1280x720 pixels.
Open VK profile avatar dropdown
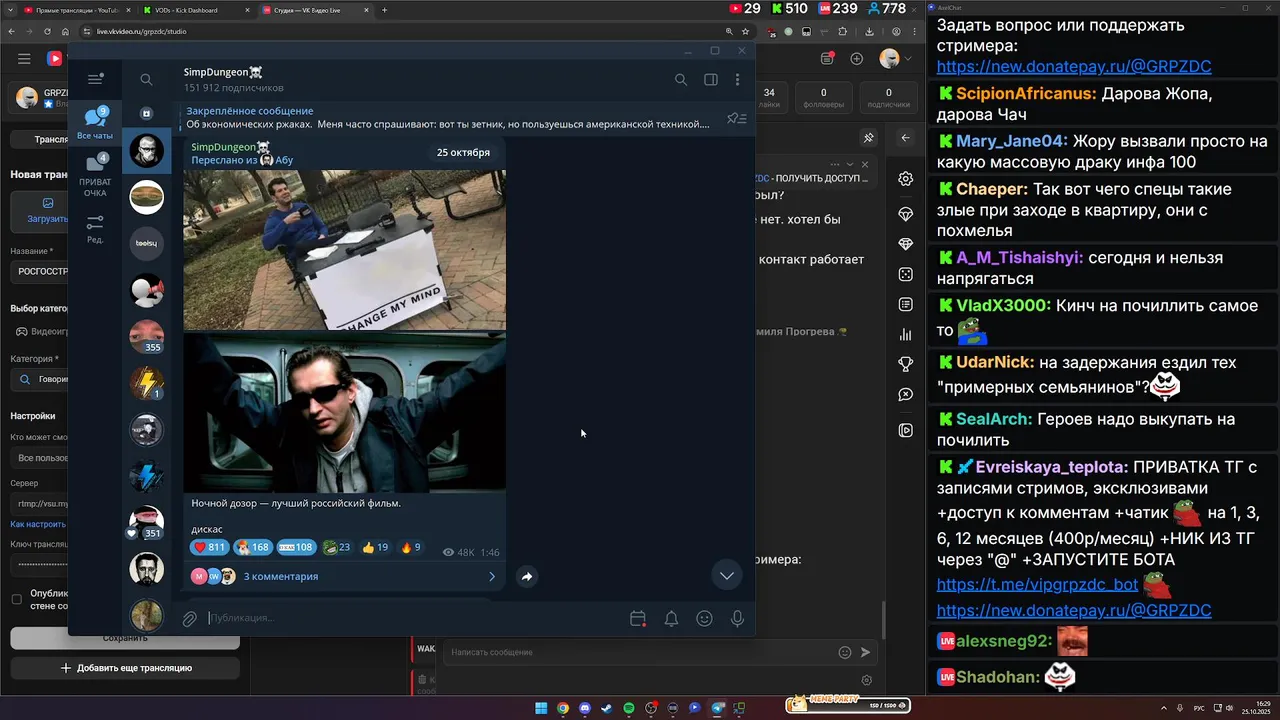tap(895, 59)
